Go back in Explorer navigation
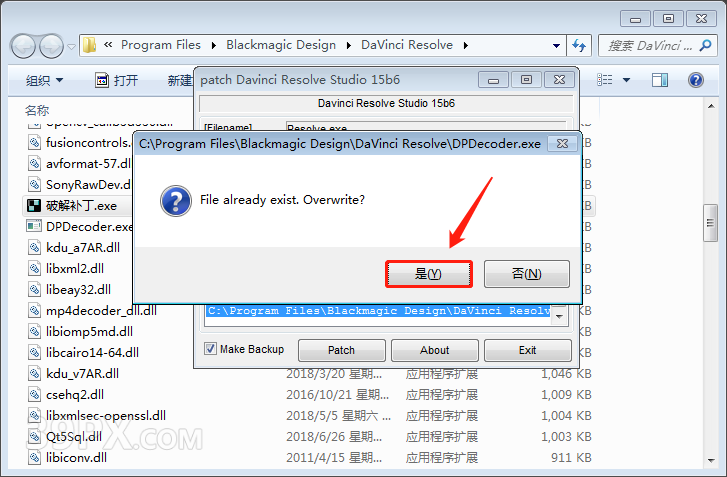 (x=23, y=46)
